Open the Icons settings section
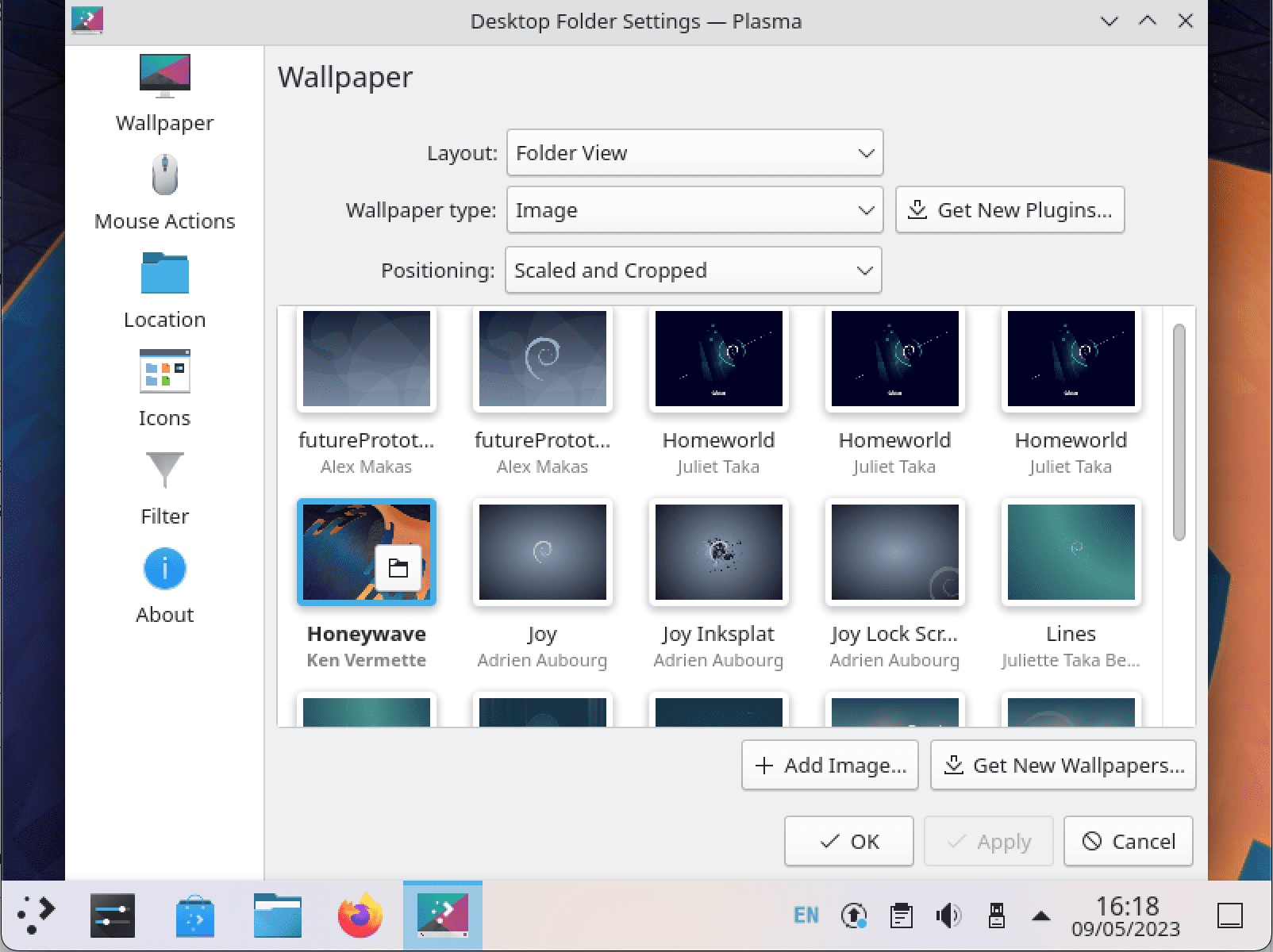Screen dimensions: 1273x952 164,389
